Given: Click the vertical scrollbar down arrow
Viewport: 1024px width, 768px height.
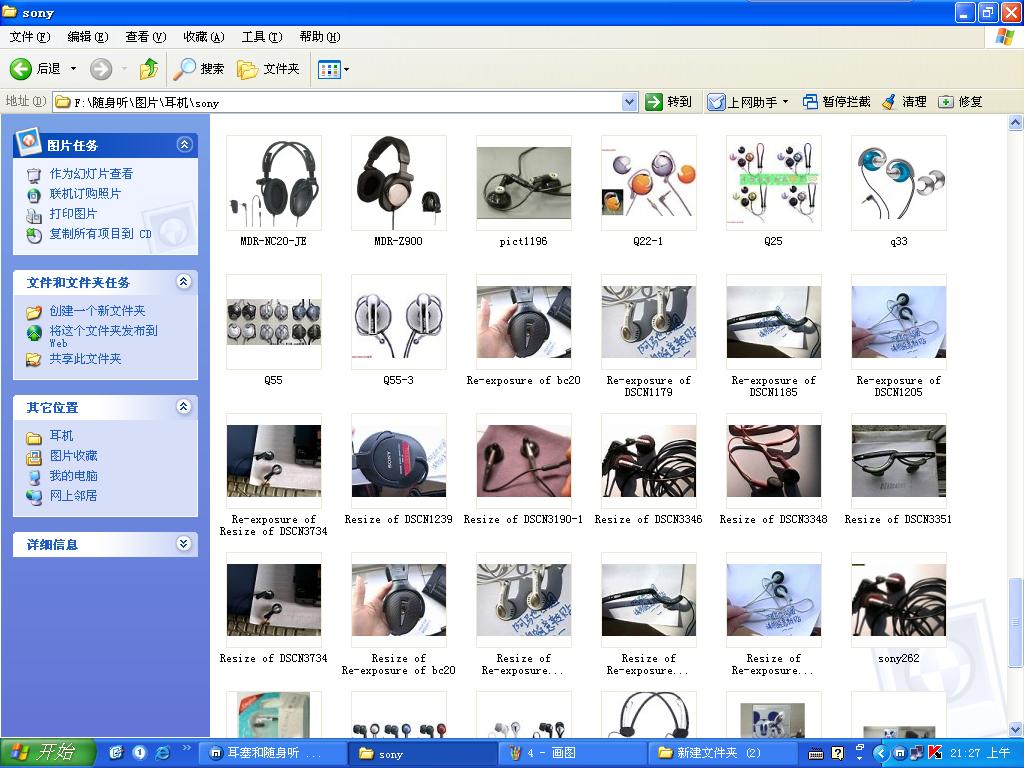Looking at the screenshot, I should click(x=1016, y=729).
